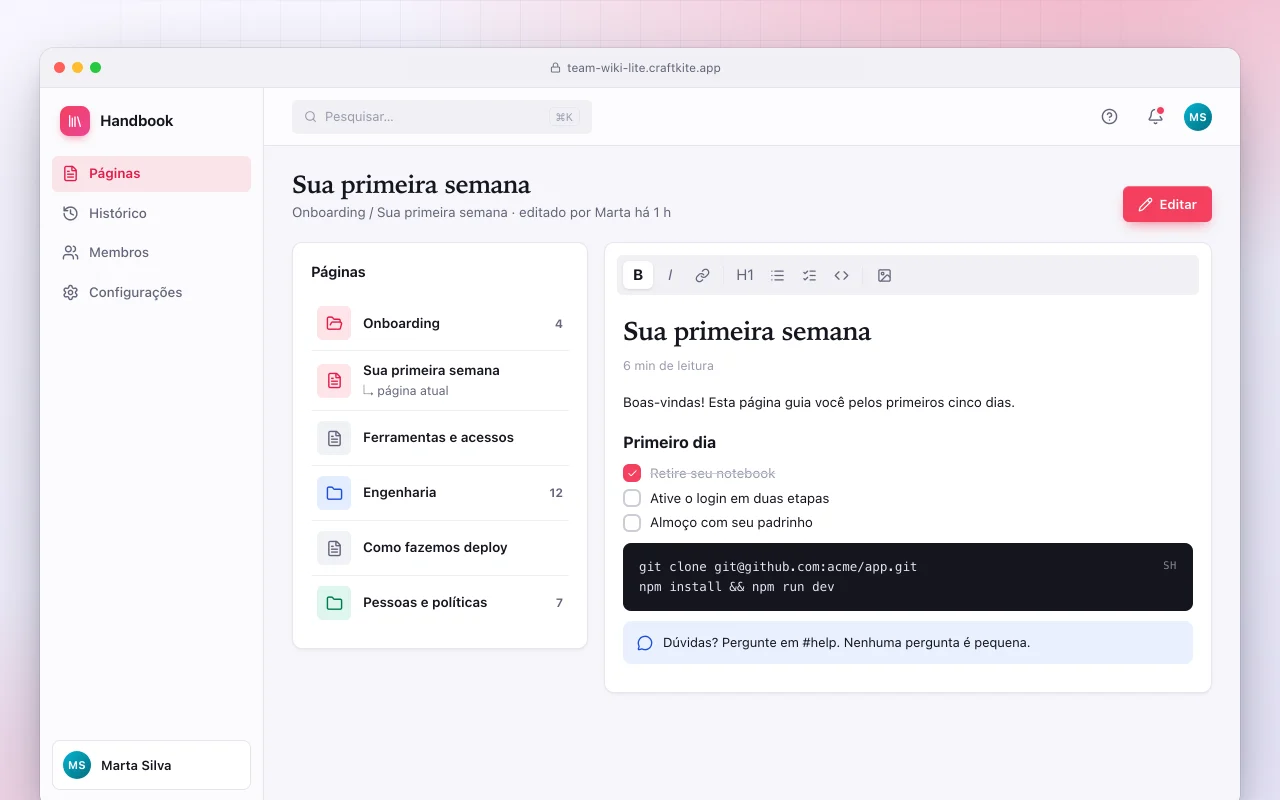Image resolution: width=1280 pixels, height=800 pixels.
Task: Insert a link using the toolbar icon
Action: (x=702, y=275)
